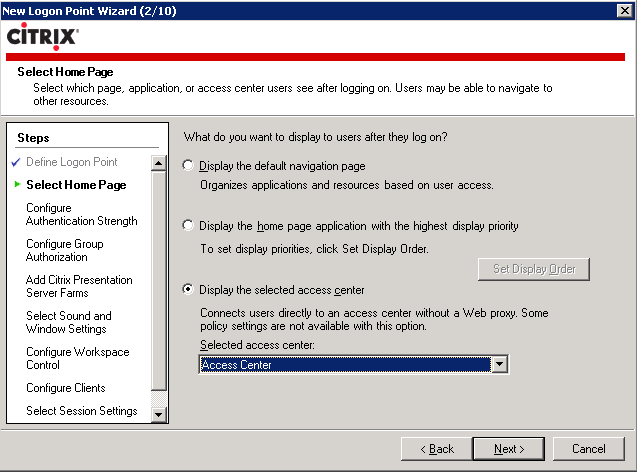Click 'Select Session Settings' step
Viewport: 637px width, 472px height.
pos(82,411)
